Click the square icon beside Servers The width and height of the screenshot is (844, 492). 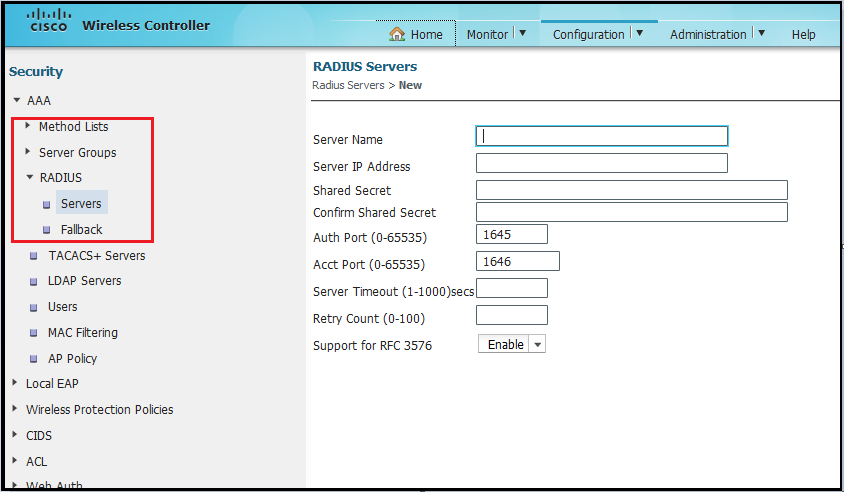click(46, 204)
